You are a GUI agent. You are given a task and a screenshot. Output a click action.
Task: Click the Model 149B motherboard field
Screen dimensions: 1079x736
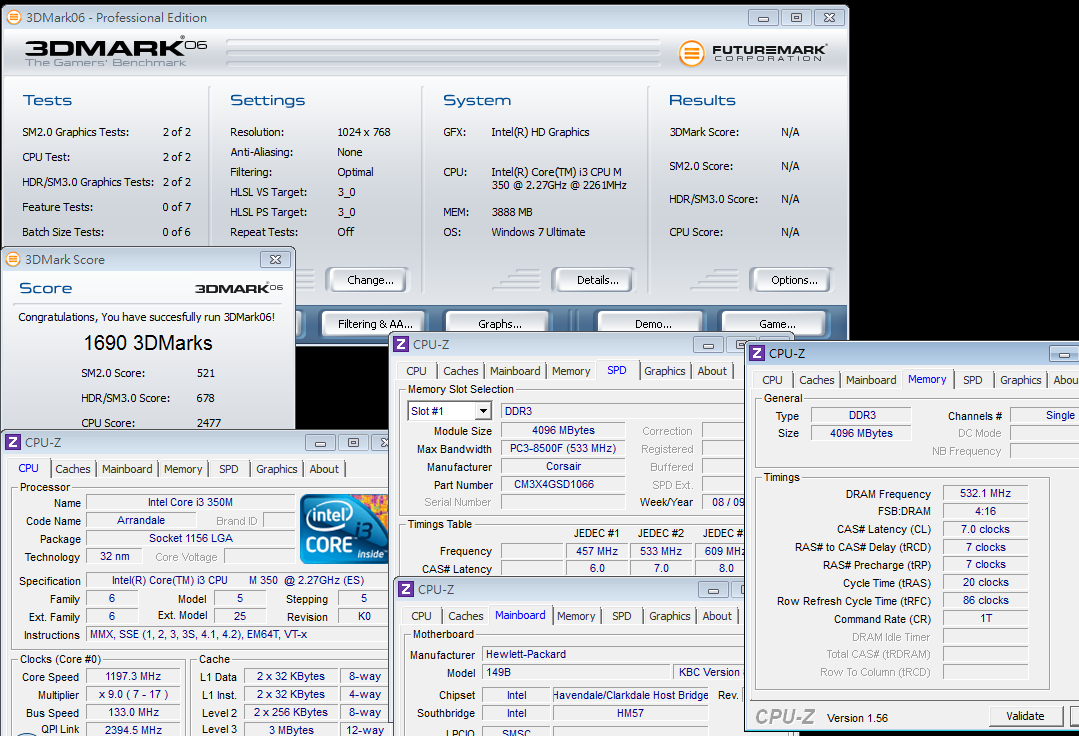[576, 672]
